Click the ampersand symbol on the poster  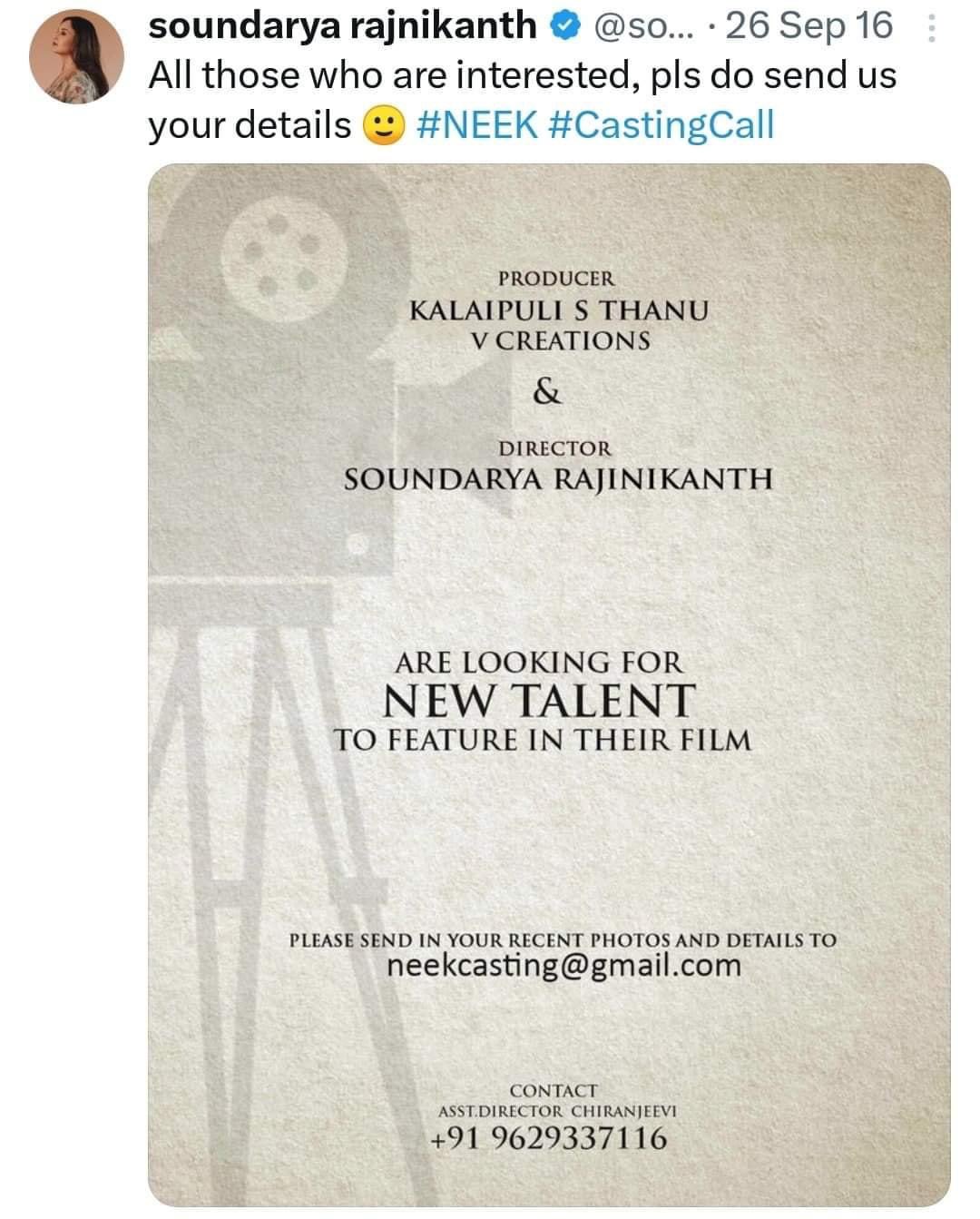(x=547, y=391)
